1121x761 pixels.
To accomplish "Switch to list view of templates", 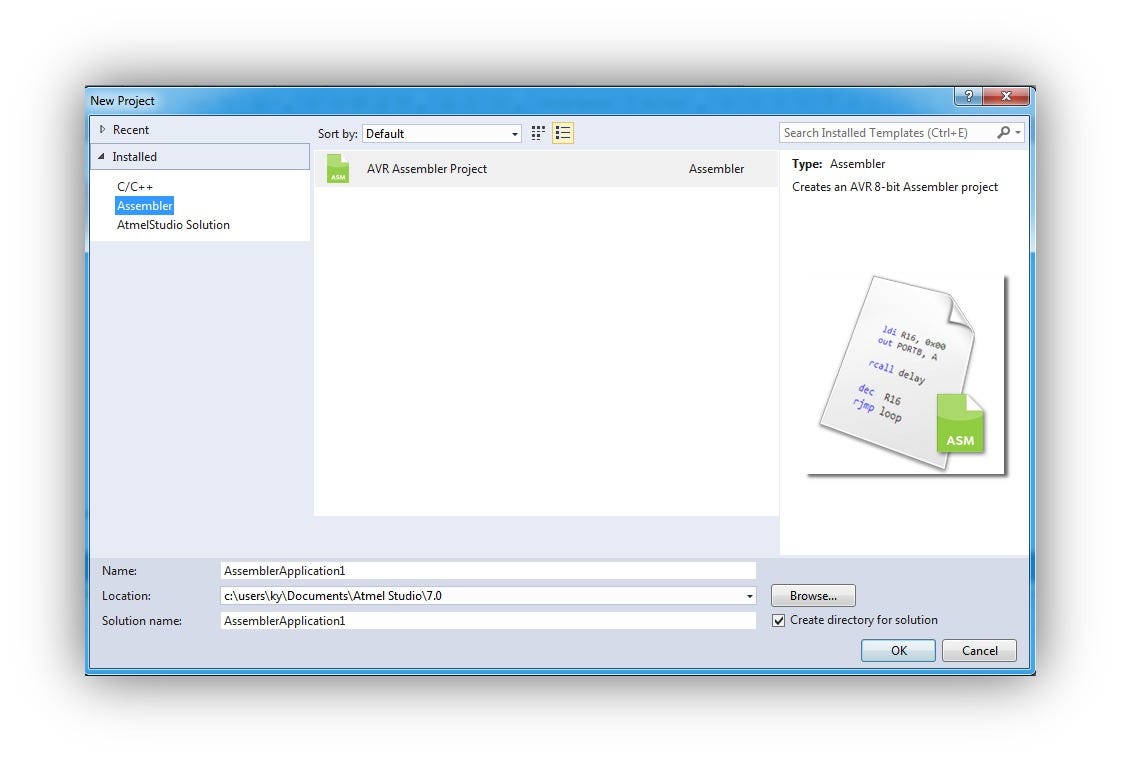I will (x=562, y=132).
